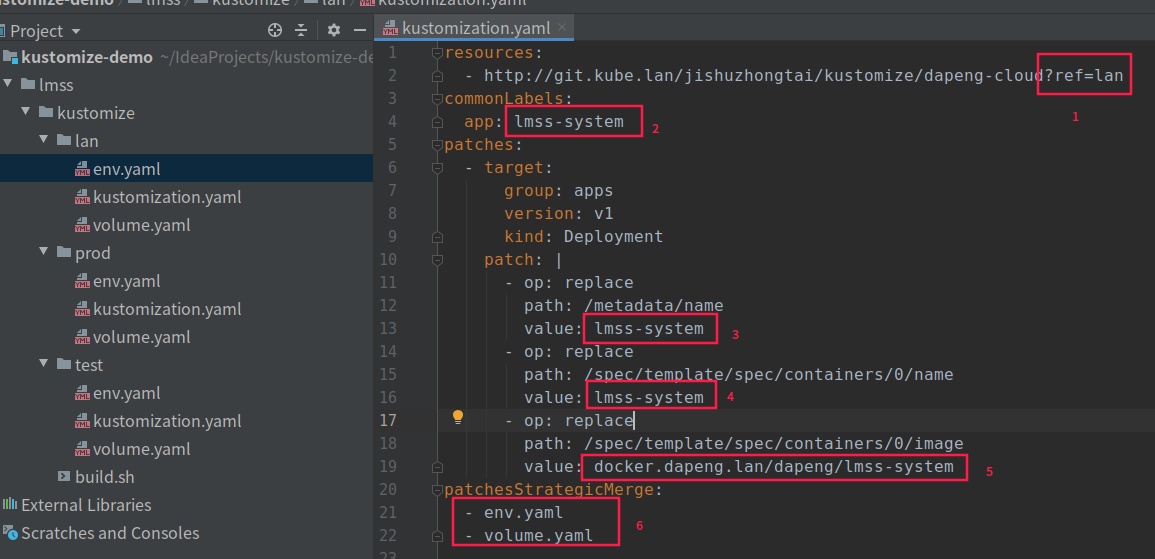1155x559 pixels.
Task: Click the docker.dapeng.lan image value
Action: (x=773, y=466)
